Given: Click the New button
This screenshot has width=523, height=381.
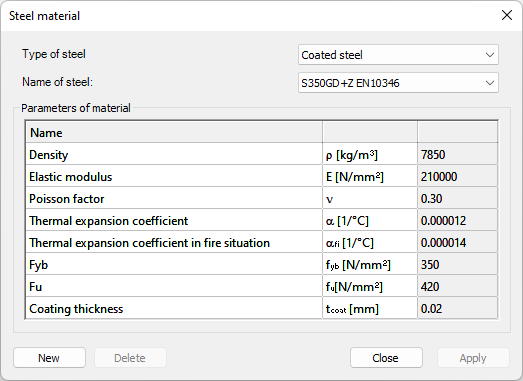Looking at the screenshot, I should [x=49, y=358].
